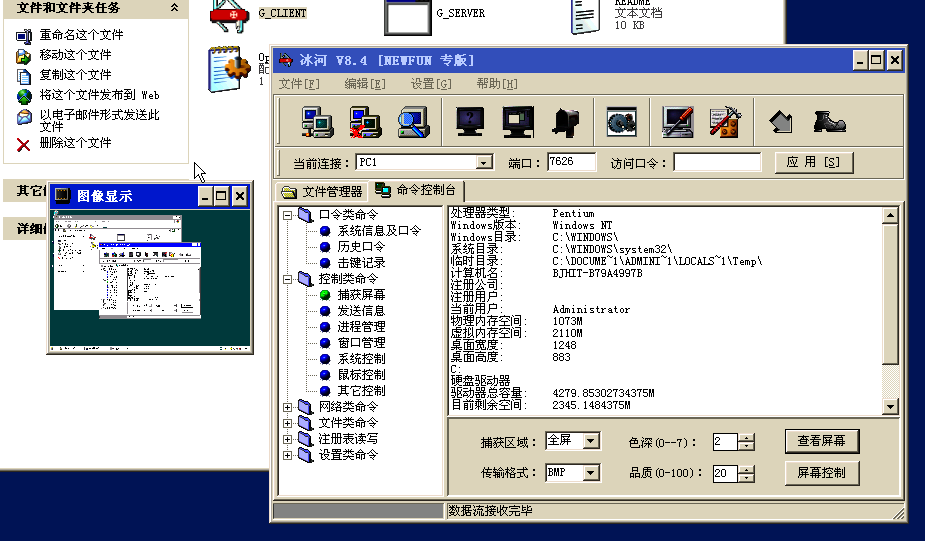The image size is (925, 541).
Task: Expand the 文件类命令 tree node
Action: click(x=287, y=423)
